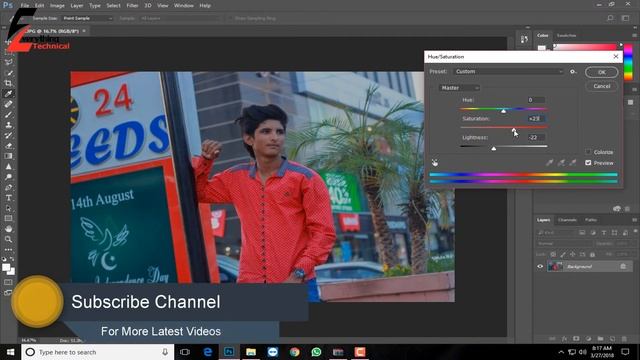Screen dimensions: 640x360
Task: Open the Layers panel flyout menu
Action: tap(634, 220)
